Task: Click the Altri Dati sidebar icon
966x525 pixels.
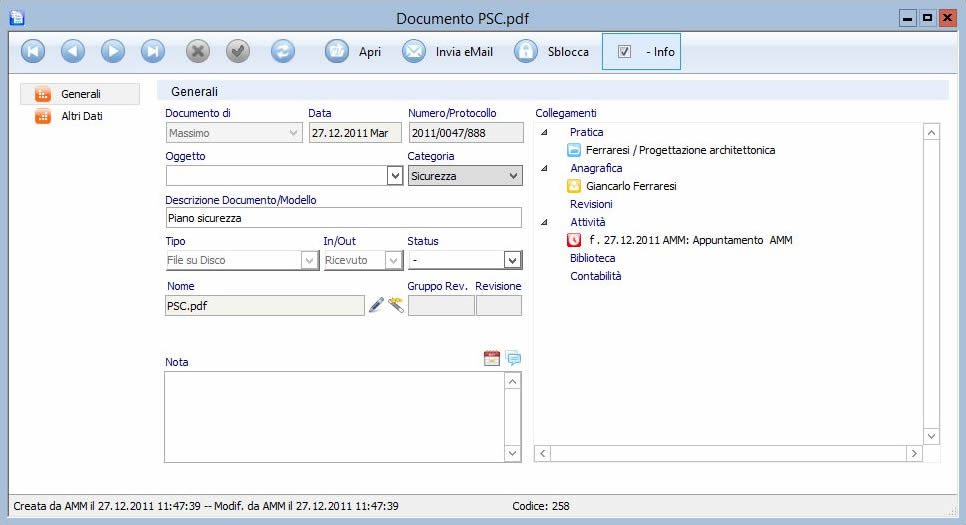Action: click(43, 116)
